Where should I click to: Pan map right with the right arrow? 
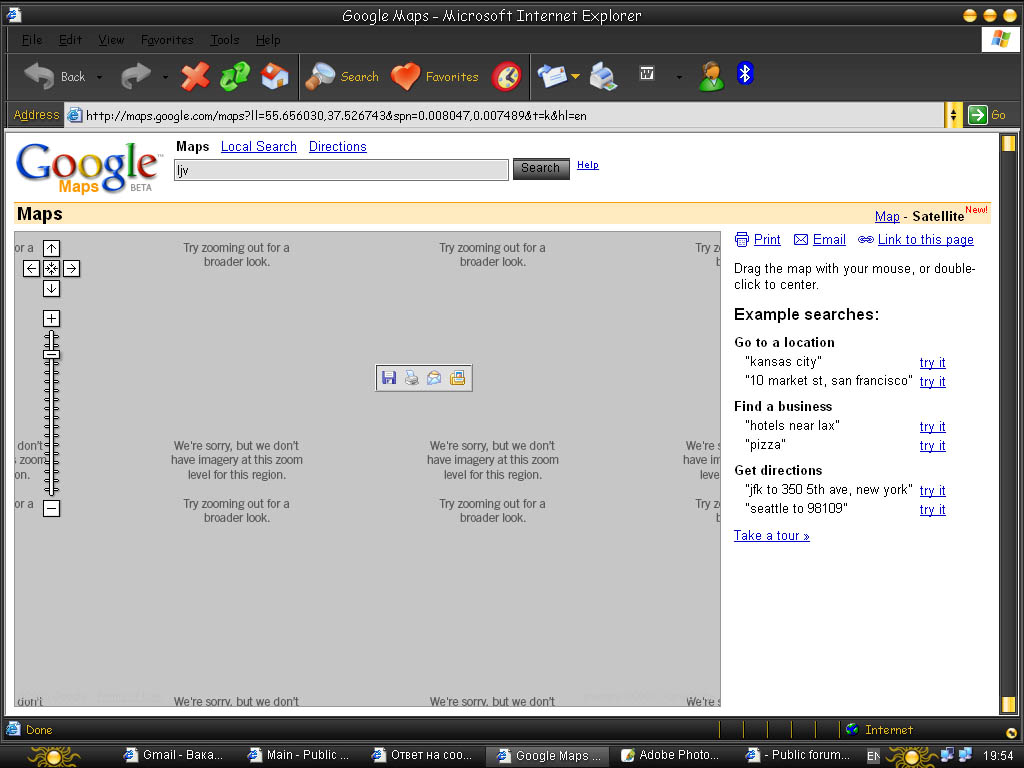(x=72, y=268)
